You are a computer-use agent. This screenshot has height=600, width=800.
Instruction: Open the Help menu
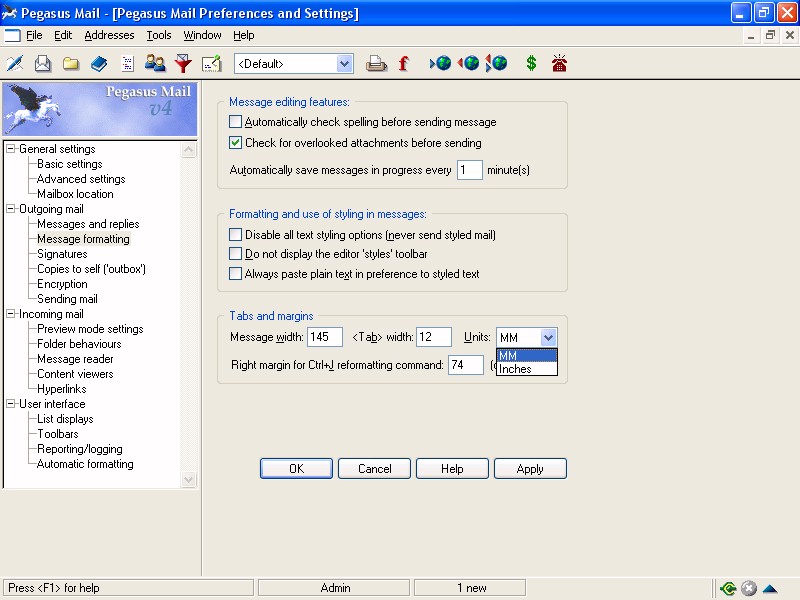(x=243, y=35)
